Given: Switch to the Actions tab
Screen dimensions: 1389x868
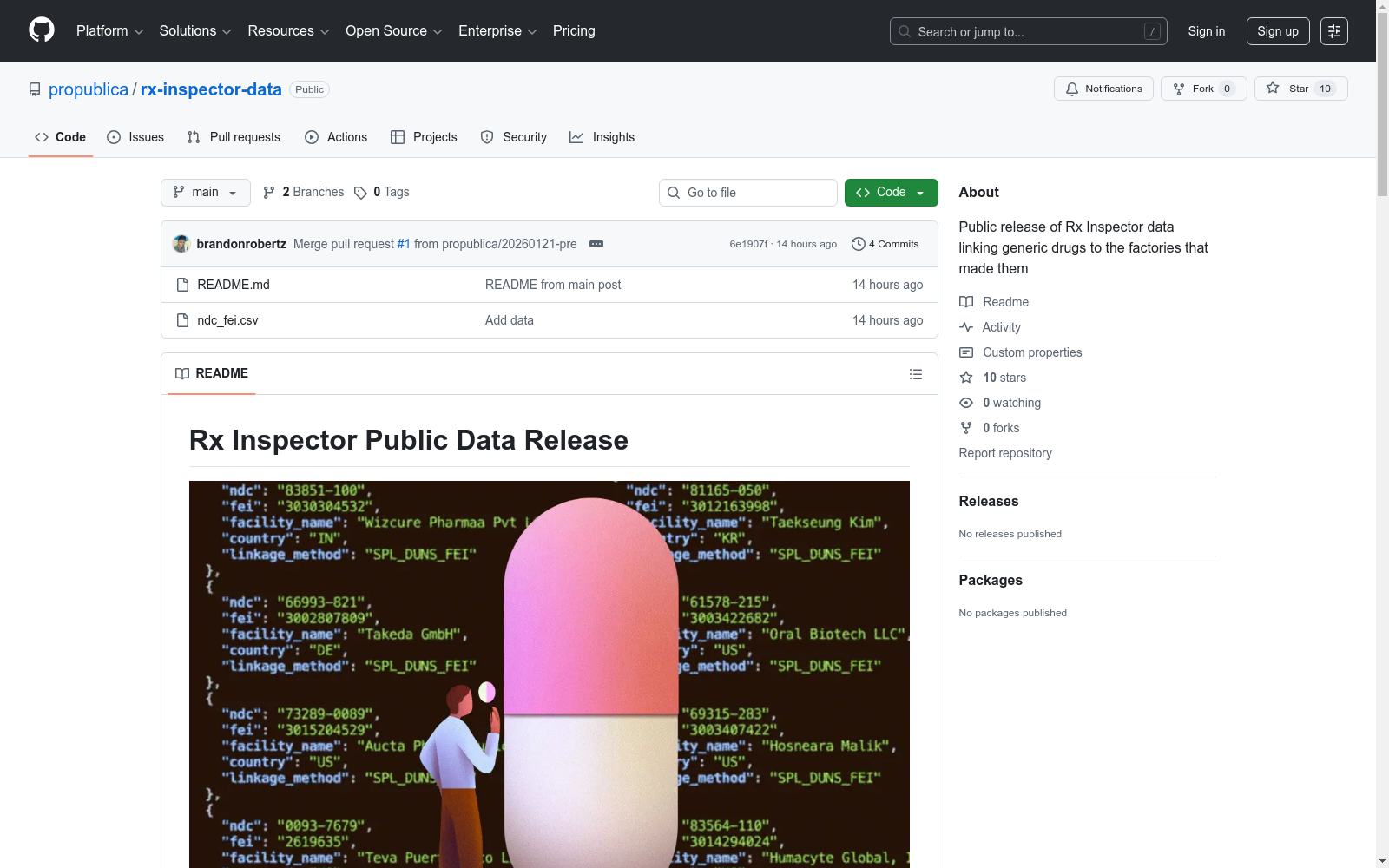Looking at the screenshot, I should (x=336, y=137).
